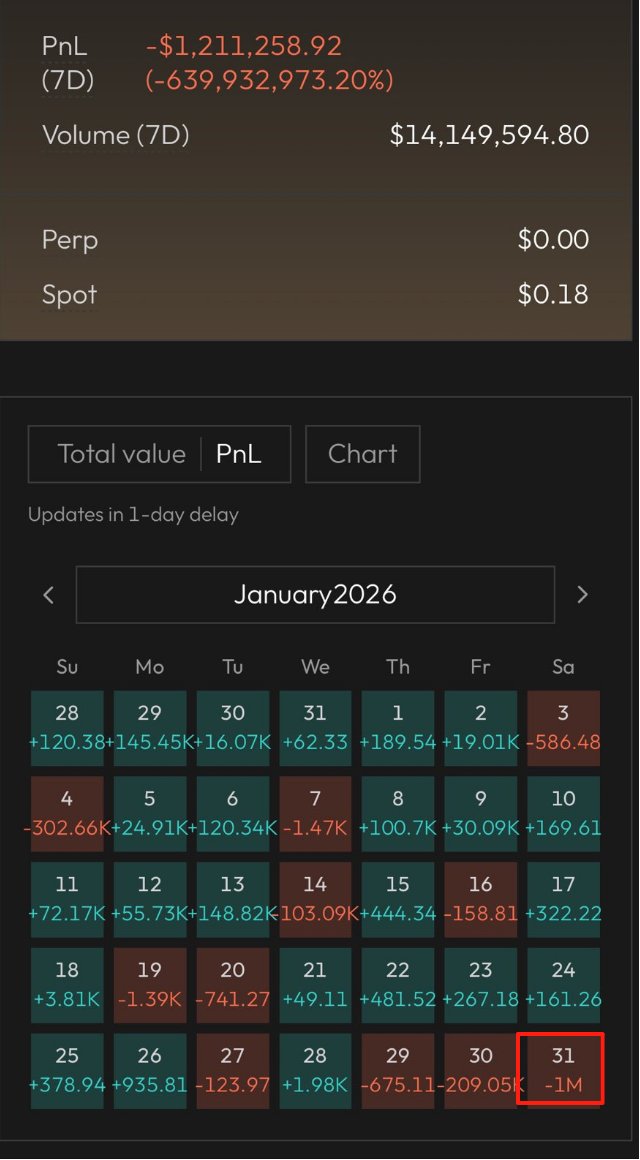
Task: Select January 30 cell showing -209.05K
Action: (481, 1070)
